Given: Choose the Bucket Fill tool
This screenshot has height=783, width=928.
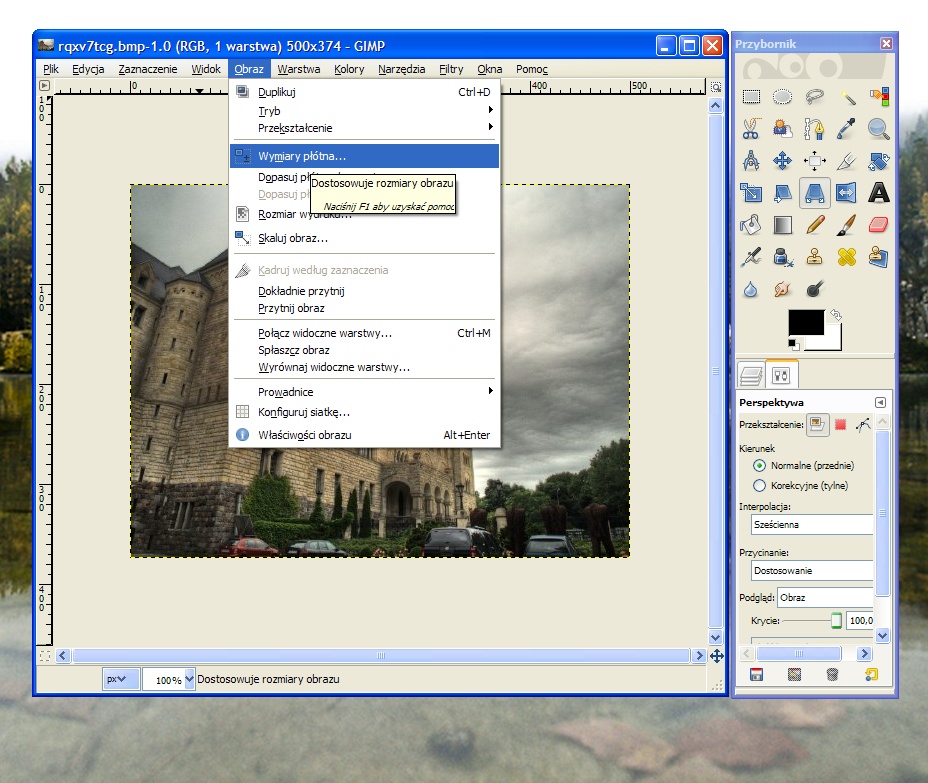Looking at the screenshot, I should pyautogui.click(x=751, y=225).
